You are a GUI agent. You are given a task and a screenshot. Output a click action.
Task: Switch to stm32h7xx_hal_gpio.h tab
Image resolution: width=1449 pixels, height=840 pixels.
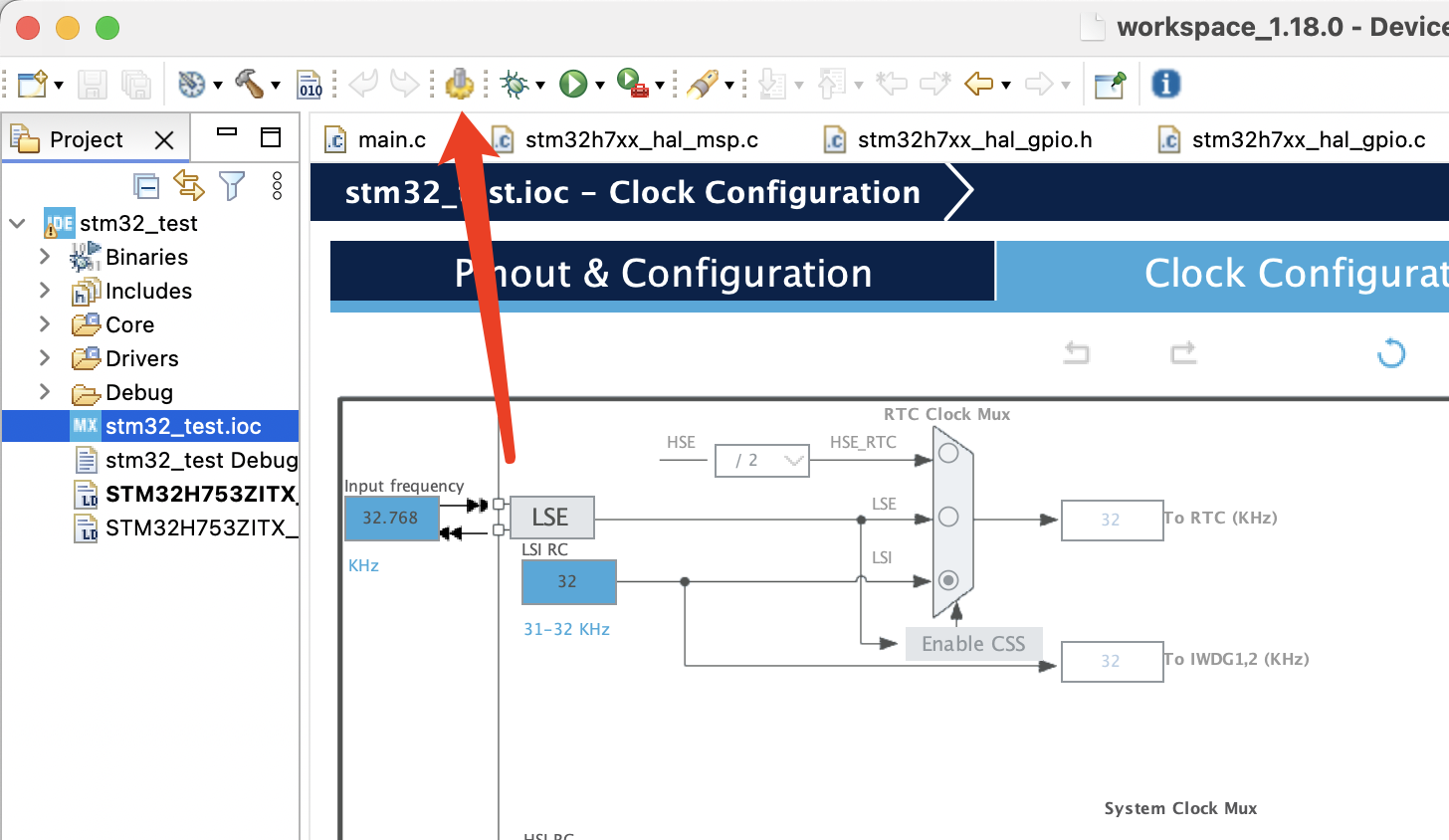coord(958,140)
